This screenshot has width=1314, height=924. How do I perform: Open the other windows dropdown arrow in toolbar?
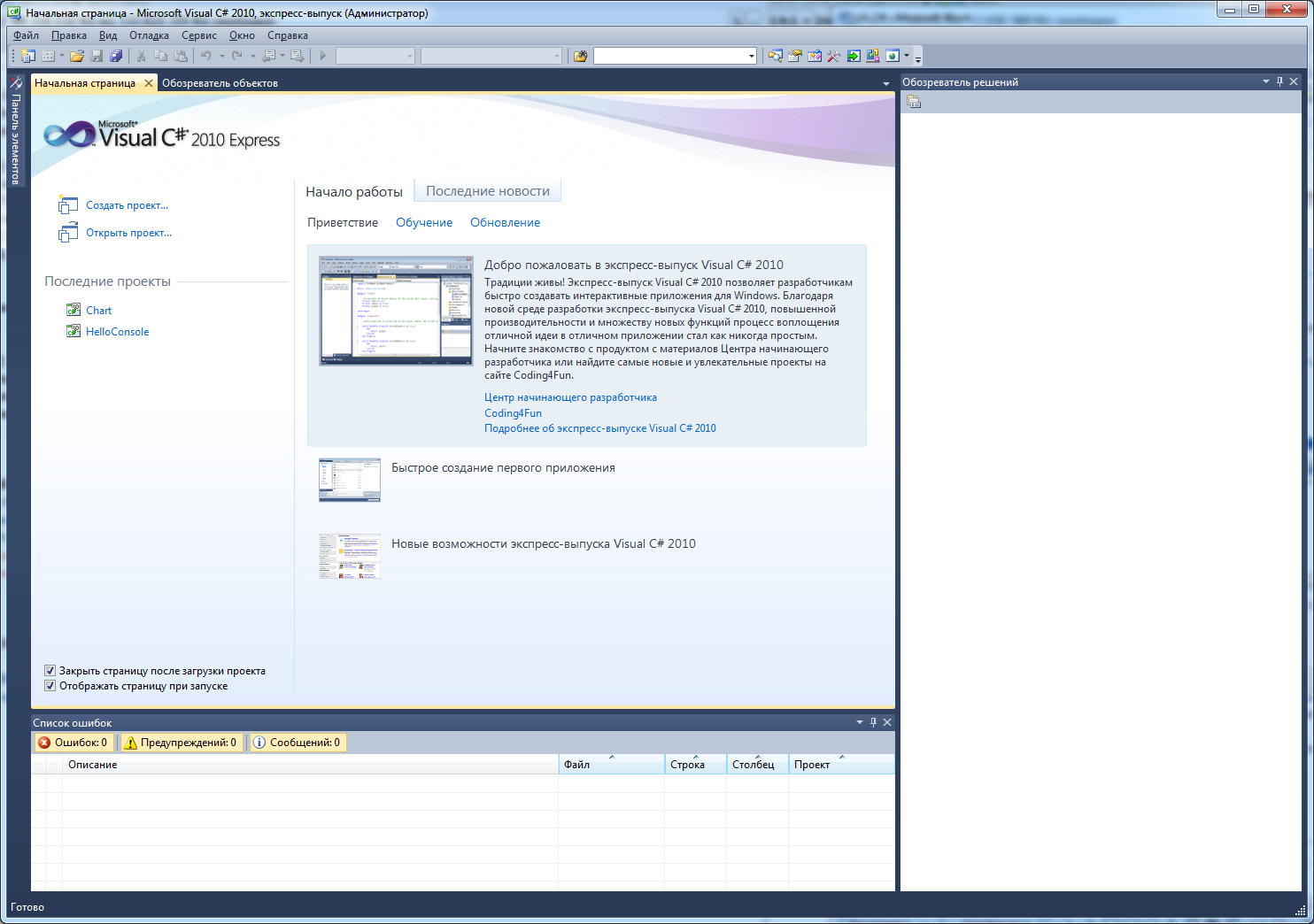pos(907,56)
